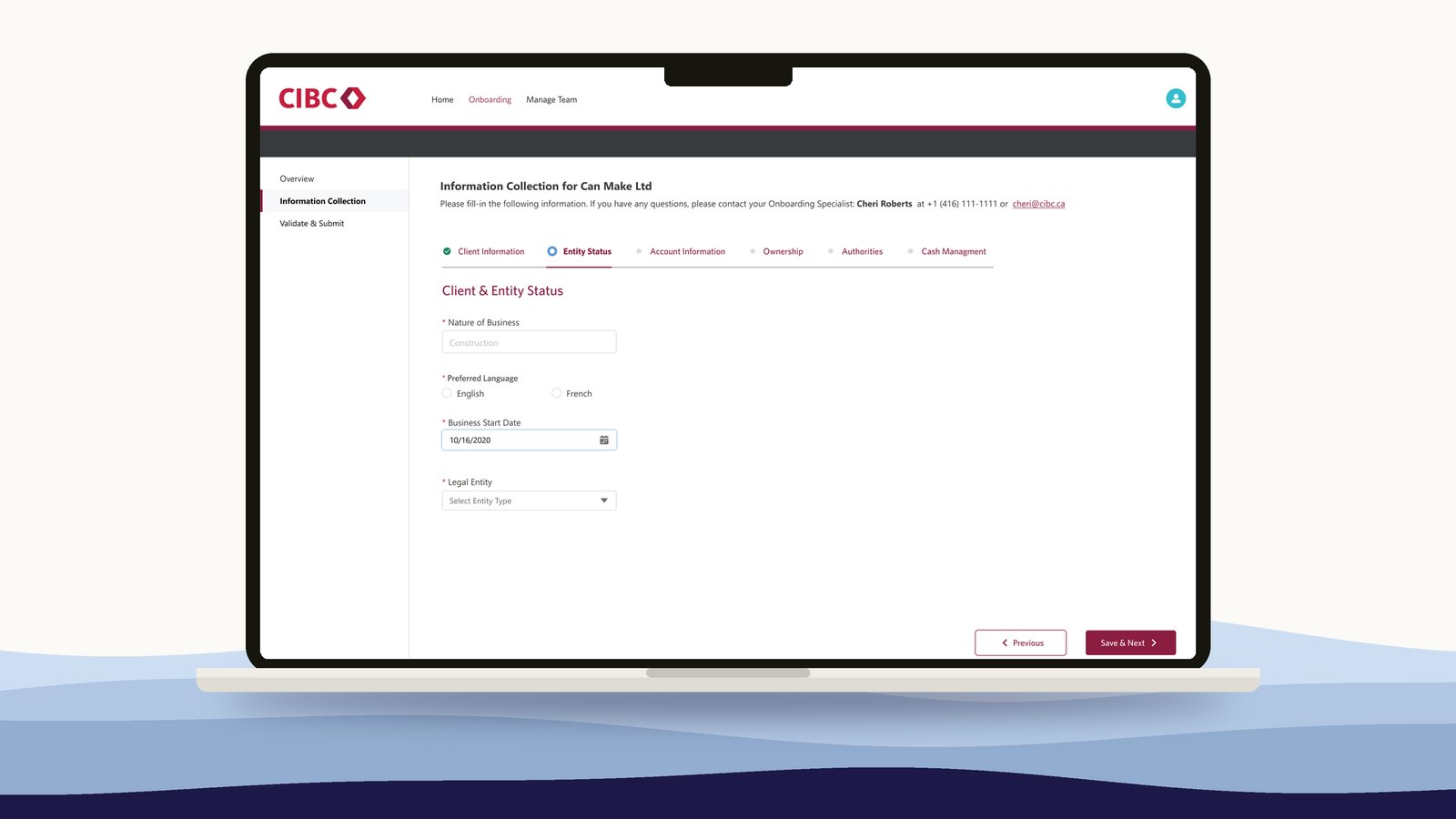This screenshot has width=1456, height=819.
Task: Focus the Nature of Business field
Action: point(529,342)
